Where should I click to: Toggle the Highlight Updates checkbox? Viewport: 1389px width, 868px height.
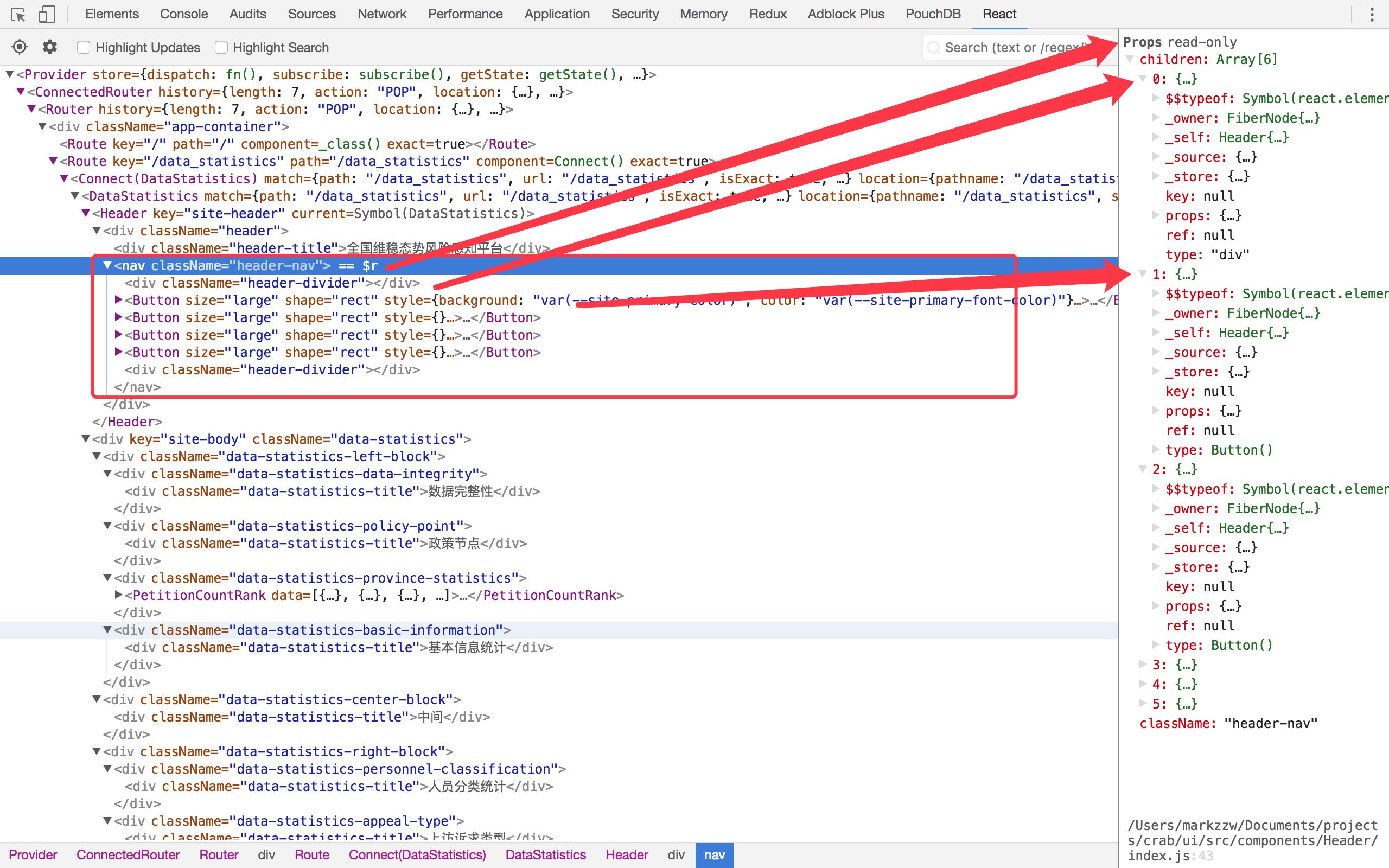[x=83, y=47]
